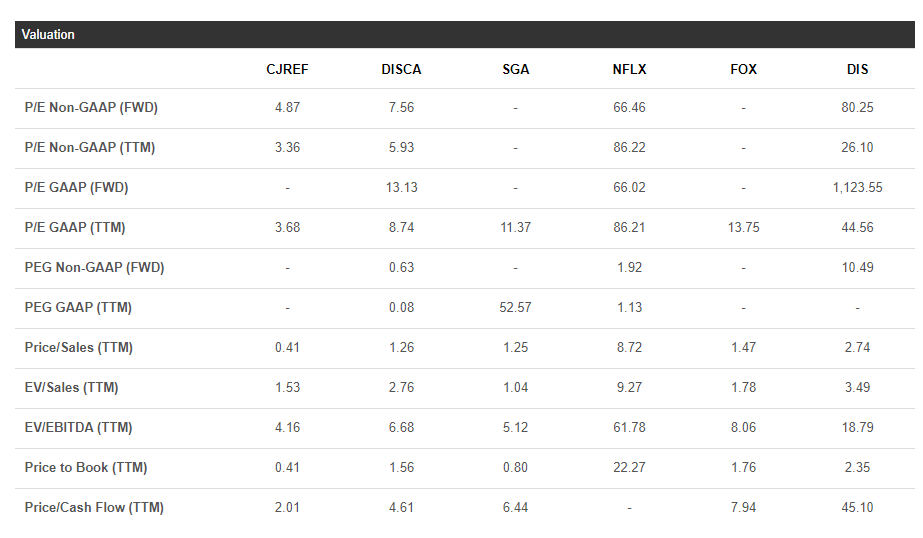
Task: Select the EV/EBITDA (TTM) row label
Action: pos(79,428)
